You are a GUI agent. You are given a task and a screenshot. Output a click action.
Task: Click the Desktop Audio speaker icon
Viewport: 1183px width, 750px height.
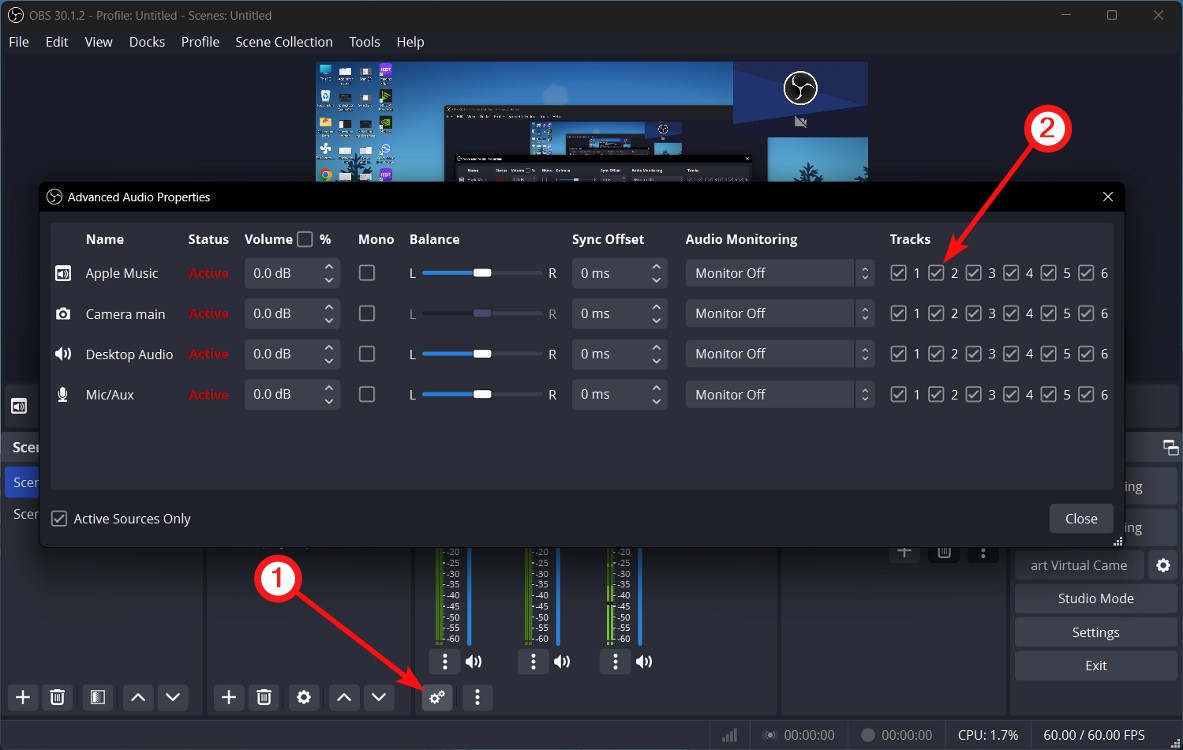pyautogui.click(x=63, y=354)
